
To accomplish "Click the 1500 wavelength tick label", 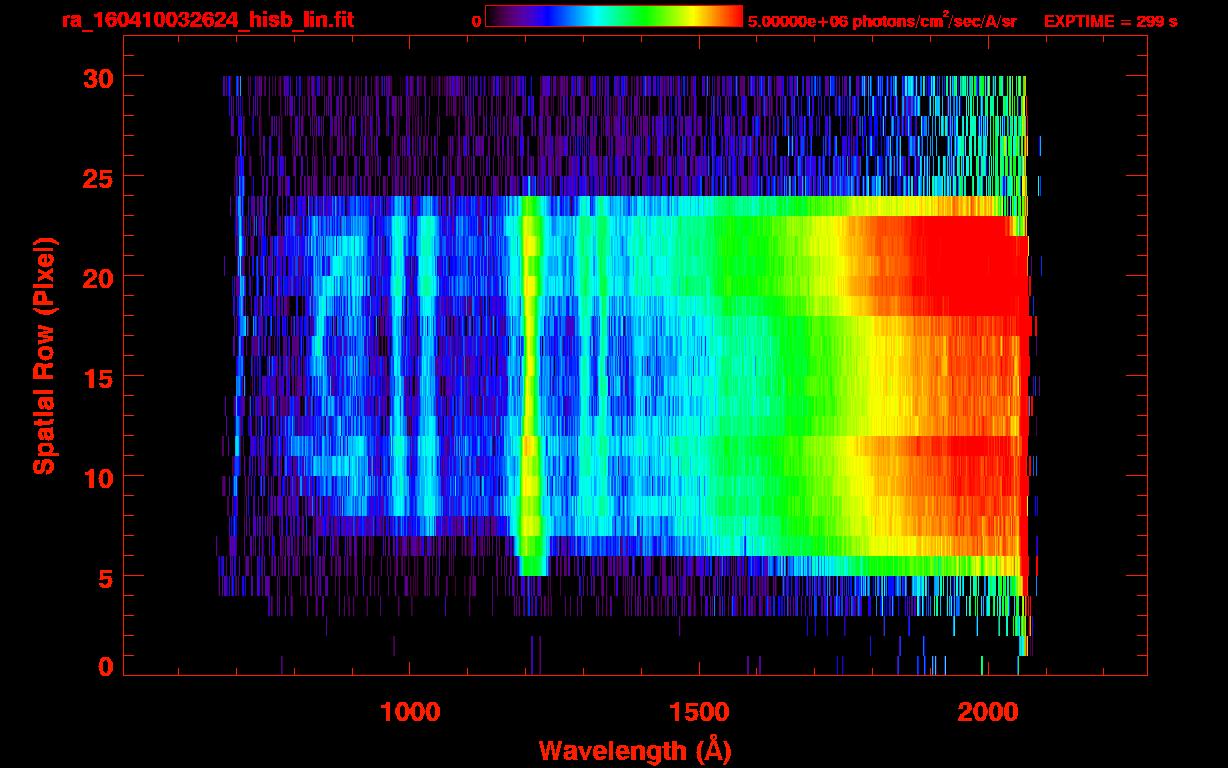I will coord(698,712).
